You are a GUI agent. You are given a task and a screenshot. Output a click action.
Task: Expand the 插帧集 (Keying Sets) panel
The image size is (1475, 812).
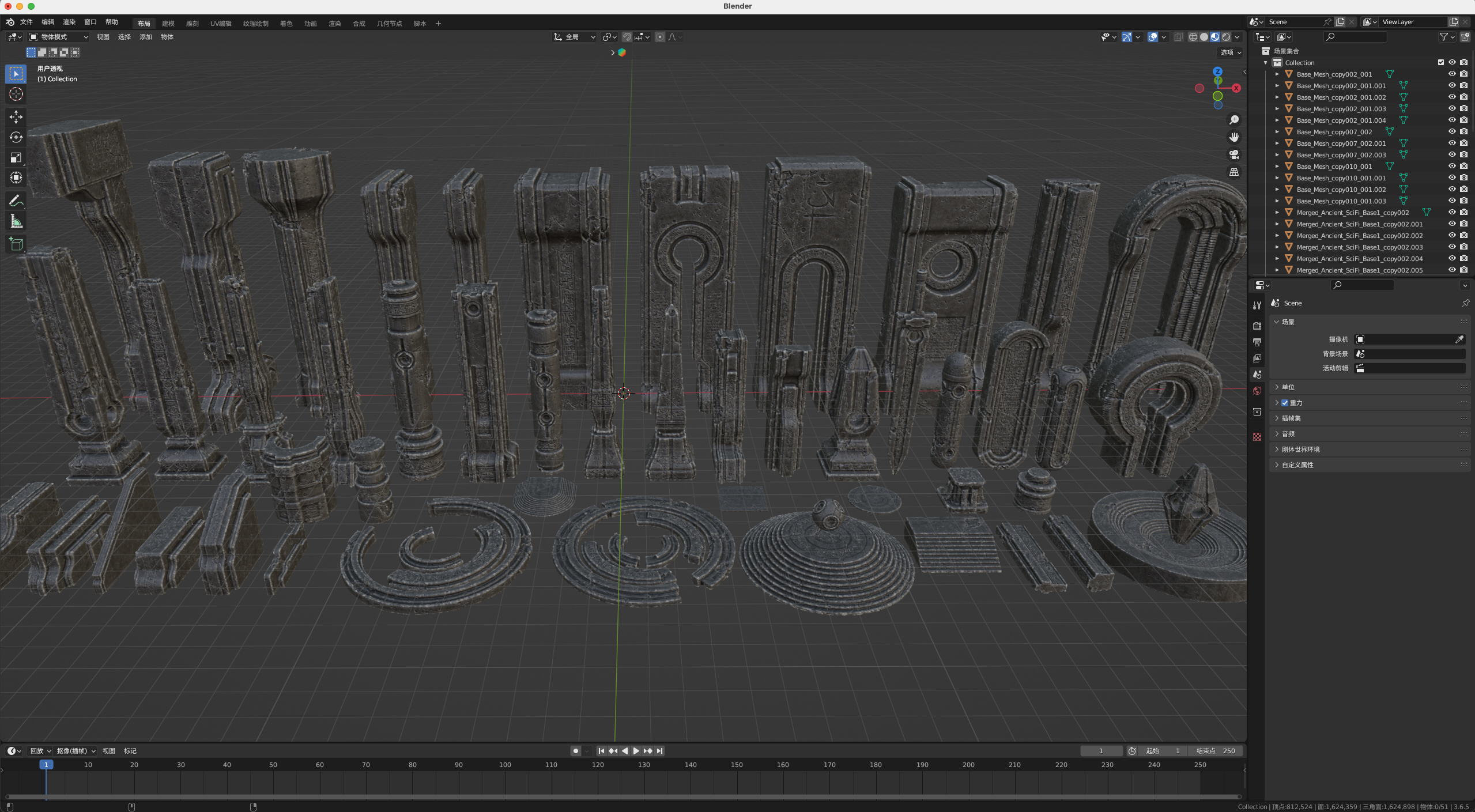coord(1369,418)
